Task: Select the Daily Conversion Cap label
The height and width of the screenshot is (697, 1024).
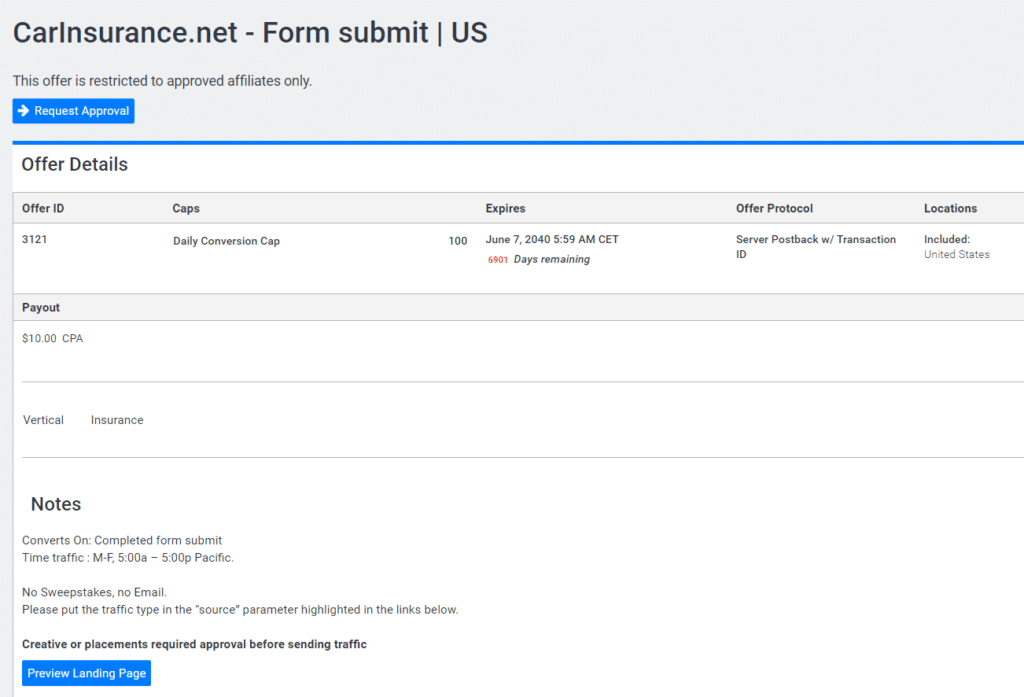Action: [226, 241]
